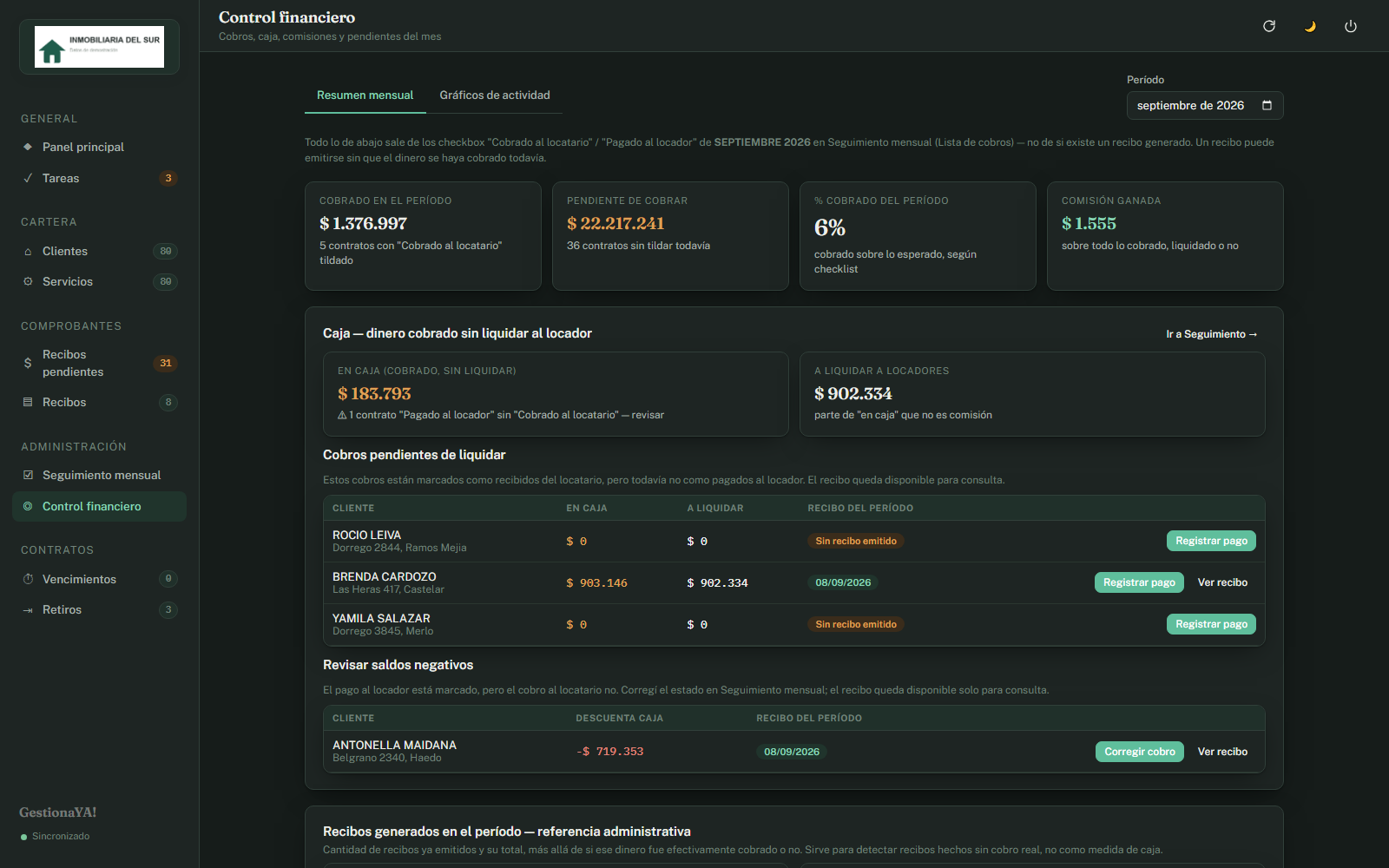Click the Servicios gear icon
This screenshot has height=868, width=1389.
coord(28,281)
